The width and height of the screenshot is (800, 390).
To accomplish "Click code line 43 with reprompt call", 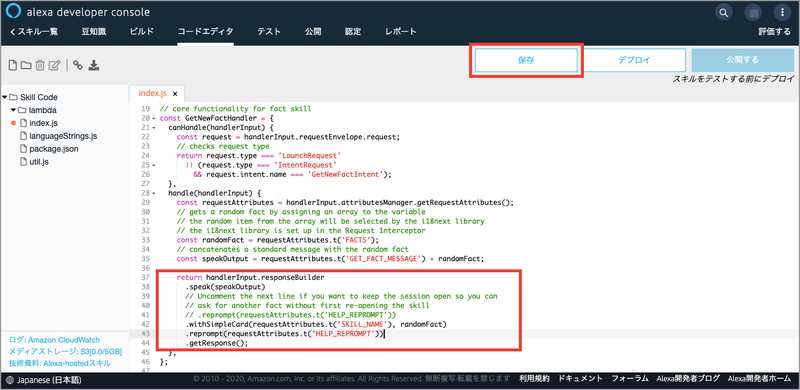I will pyautogui.click(x=285, y=333).
